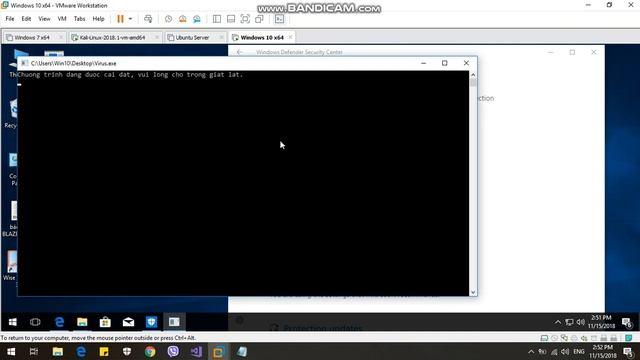Maximize the Windows Defender Security Center window

[x=572, y=52]
